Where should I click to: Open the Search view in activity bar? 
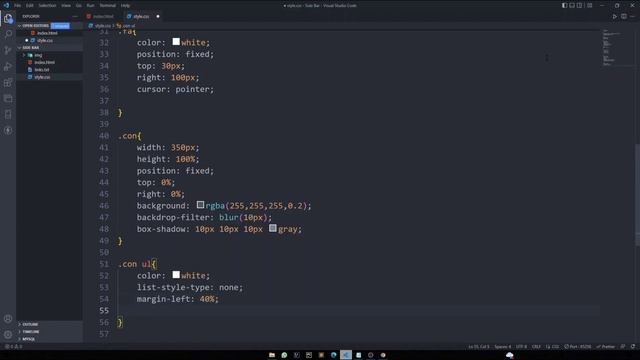(8, 34)
